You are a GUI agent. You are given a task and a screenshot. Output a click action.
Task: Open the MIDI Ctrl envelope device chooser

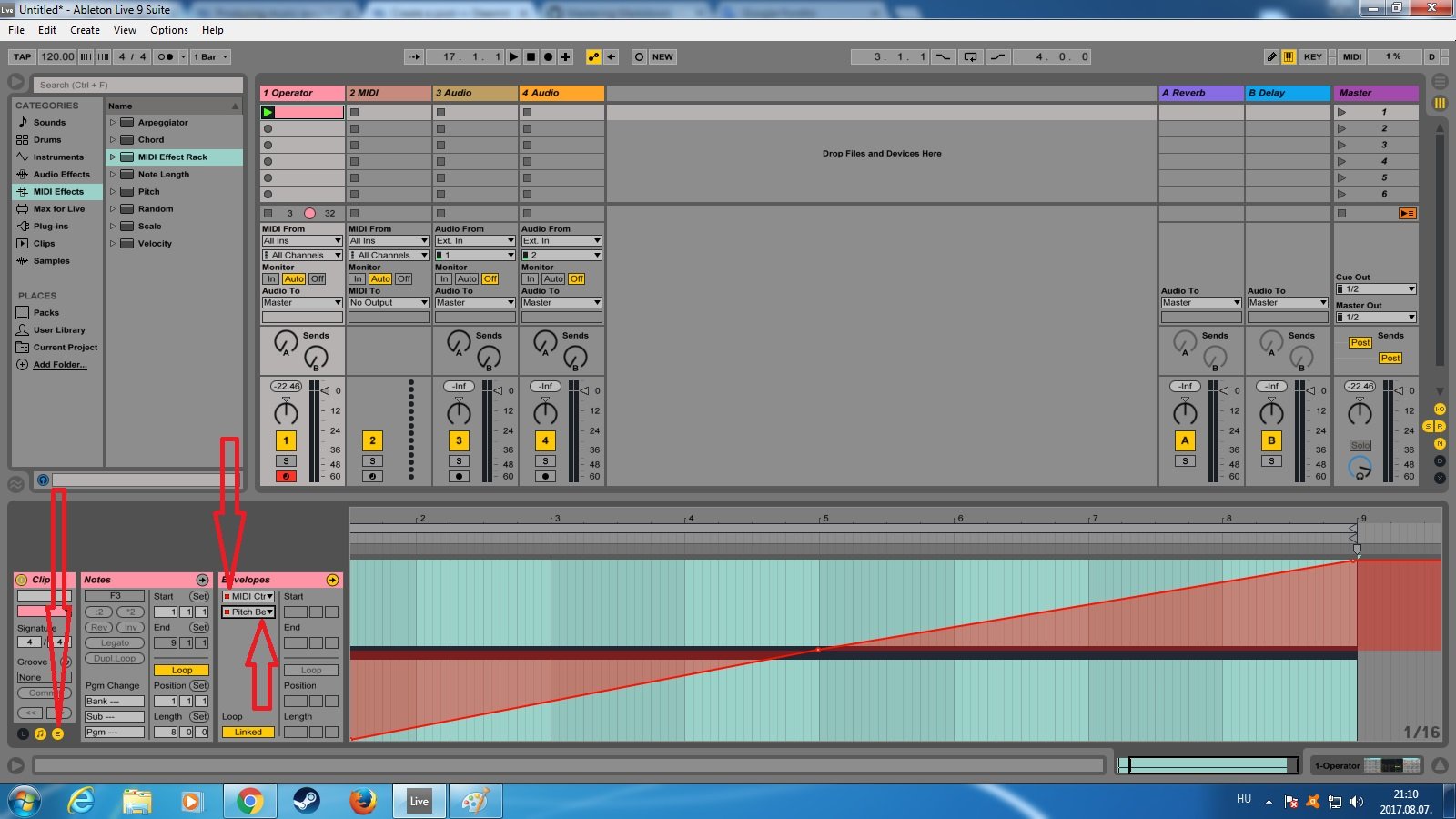pyautogui.click(x=248, y=597)
